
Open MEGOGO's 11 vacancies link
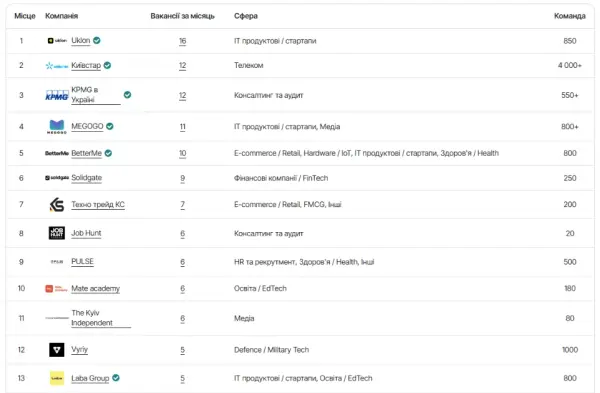183,127
